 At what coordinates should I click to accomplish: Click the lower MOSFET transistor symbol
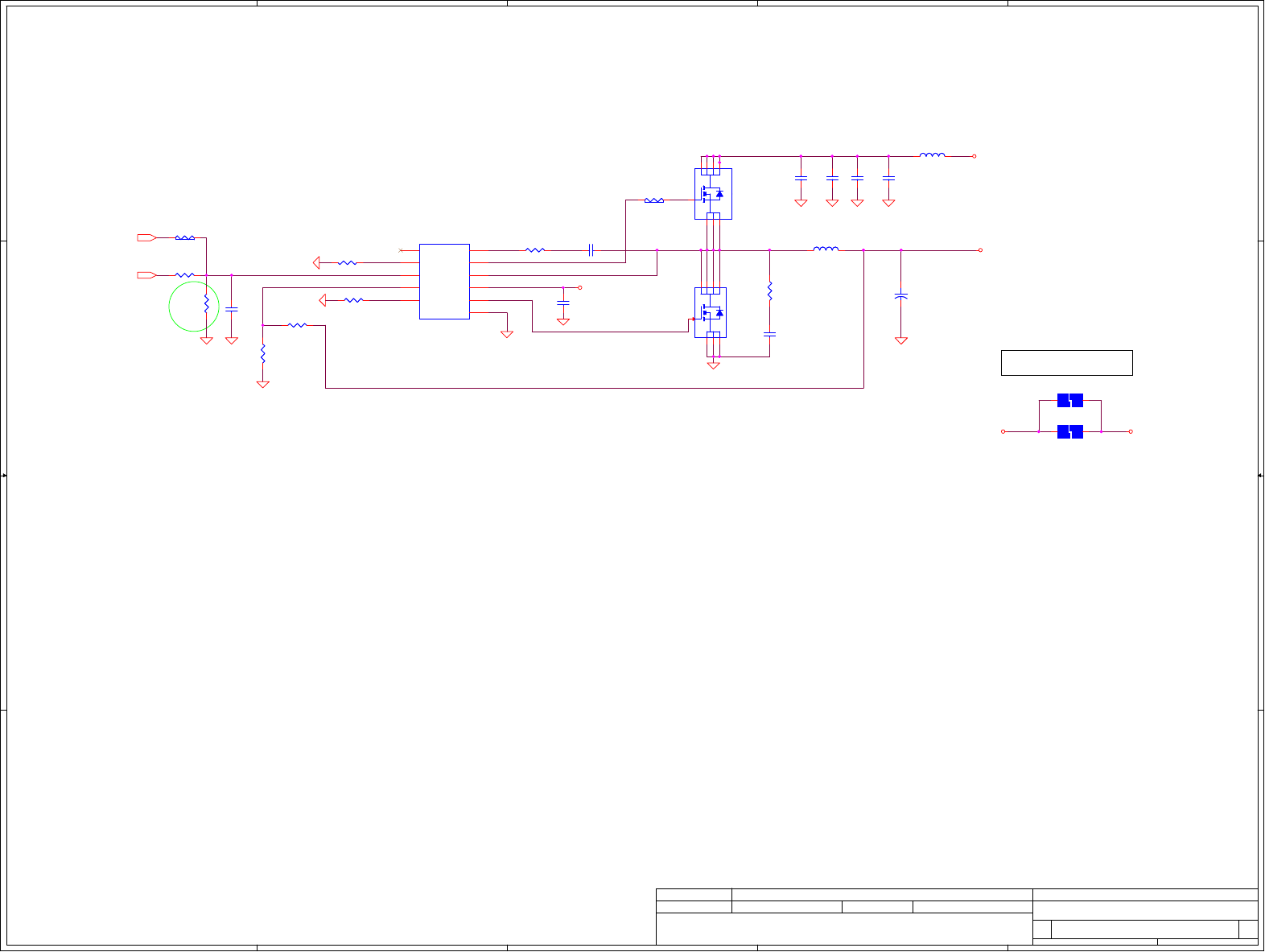[x=711, y=312]
